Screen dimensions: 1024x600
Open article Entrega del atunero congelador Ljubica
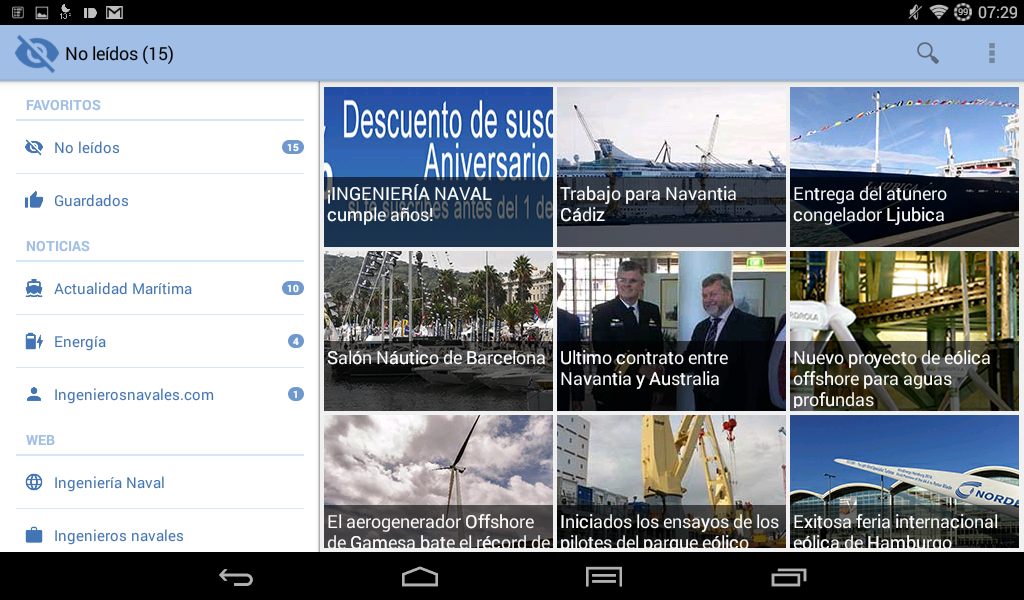tap(904, 167)
